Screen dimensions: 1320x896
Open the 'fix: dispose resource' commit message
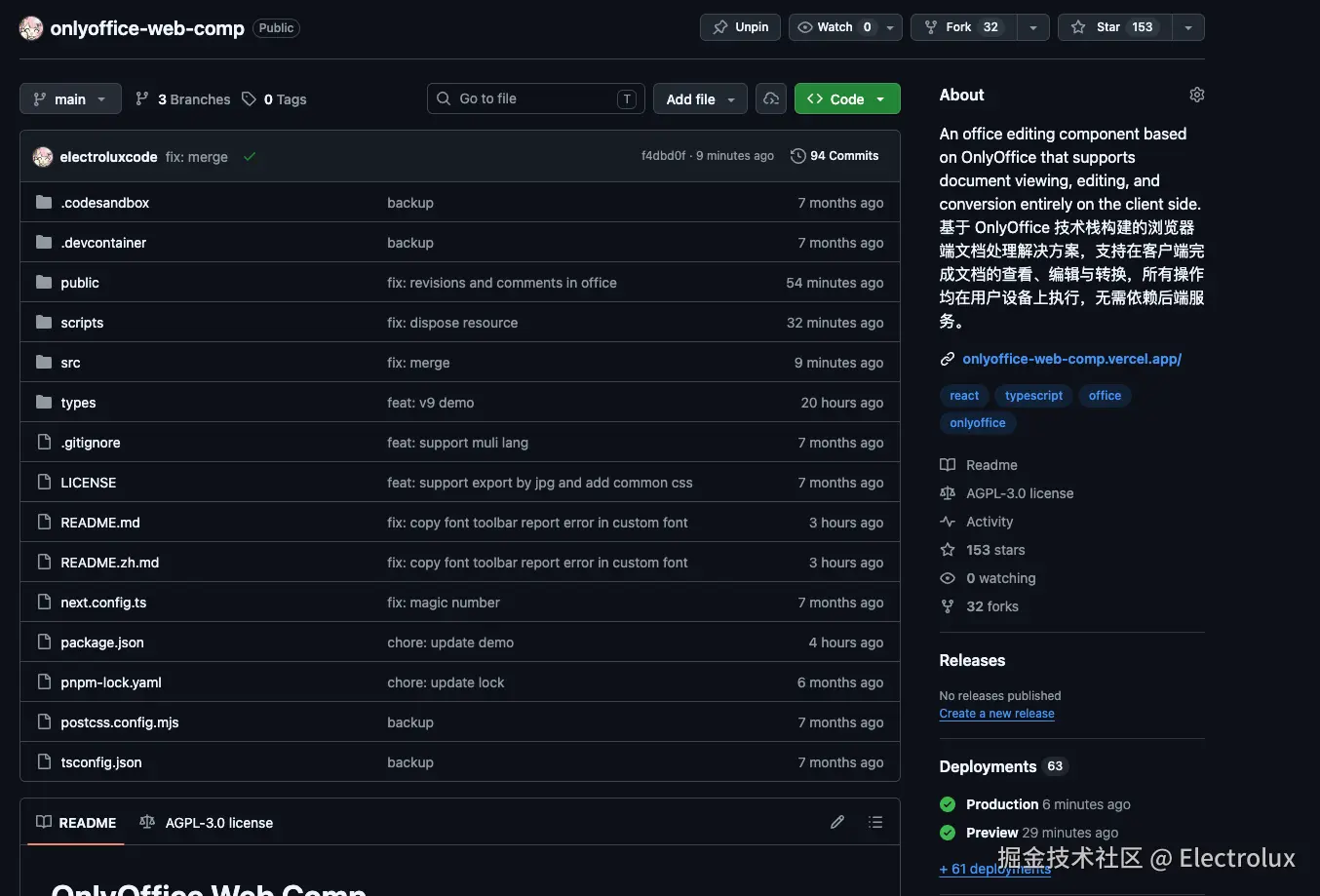click(x=452, y=323)
